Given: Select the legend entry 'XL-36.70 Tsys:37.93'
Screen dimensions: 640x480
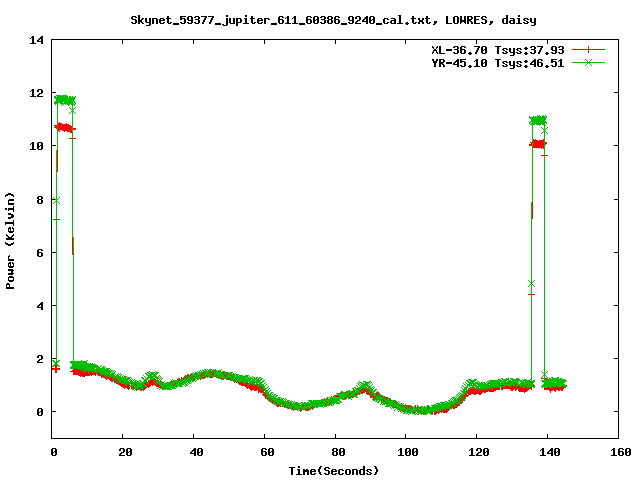Looking at the screenshot, I should pyautogui.click(x=498, y=50).
